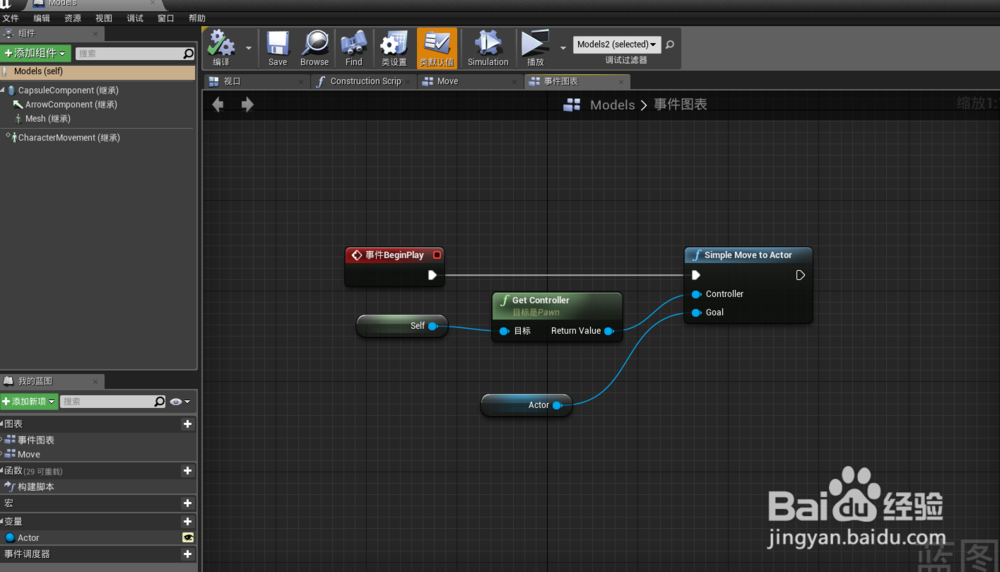Close the 事件图表 tab
The width and height of the screenshot is (1000, 572).
pyautogui.click(x=621, y=82)
